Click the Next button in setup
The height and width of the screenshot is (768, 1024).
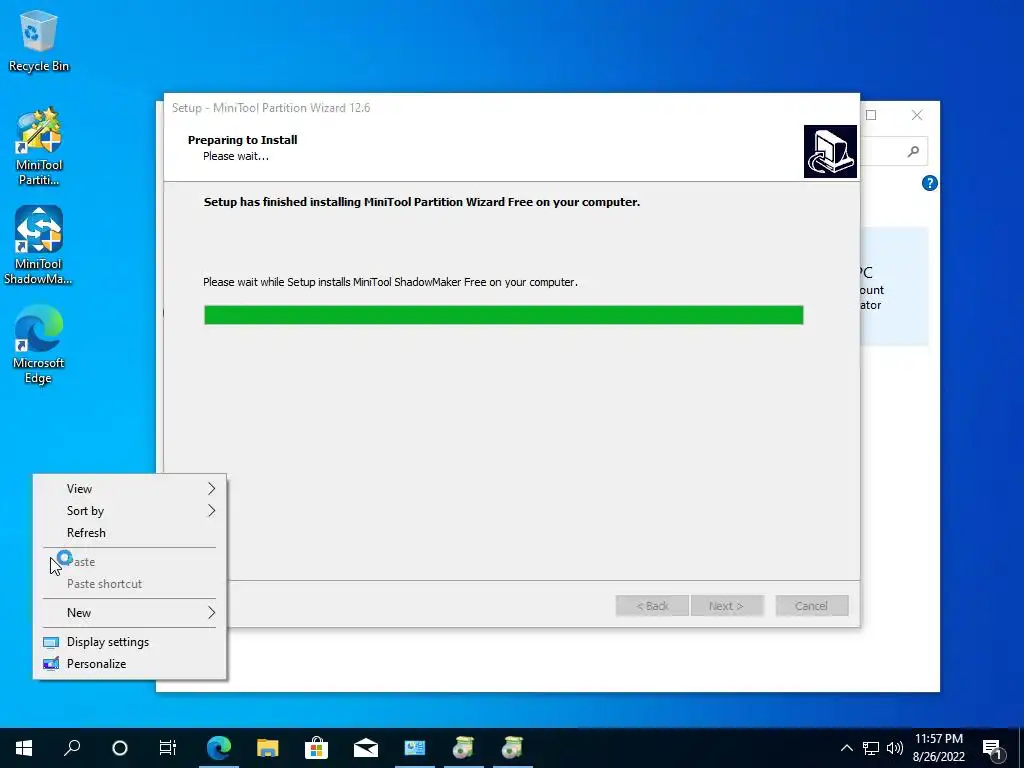[x=726, y=605]
